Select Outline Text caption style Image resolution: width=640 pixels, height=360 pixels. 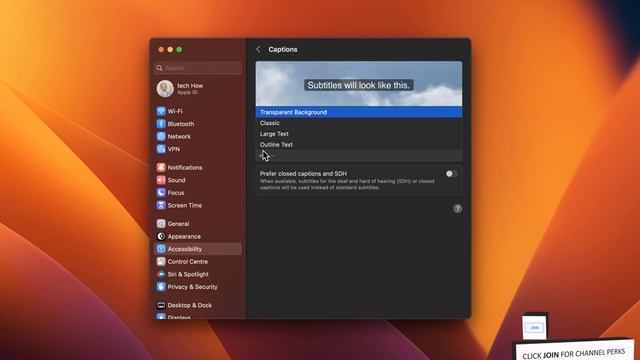coord(359,144)
